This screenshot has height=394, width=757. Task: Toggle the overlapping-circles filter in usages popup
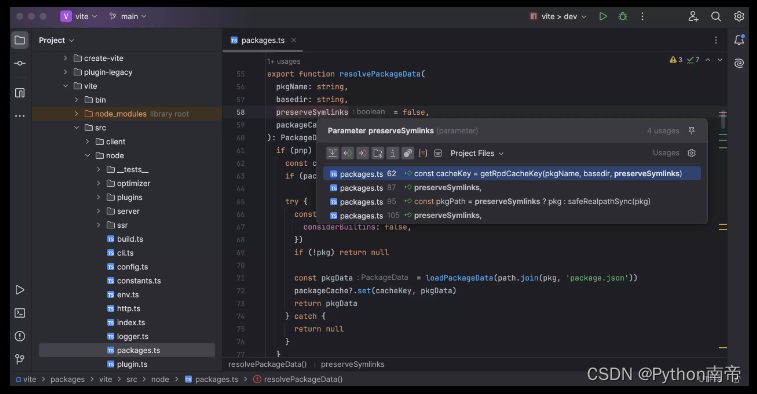[x=407, y=153]
